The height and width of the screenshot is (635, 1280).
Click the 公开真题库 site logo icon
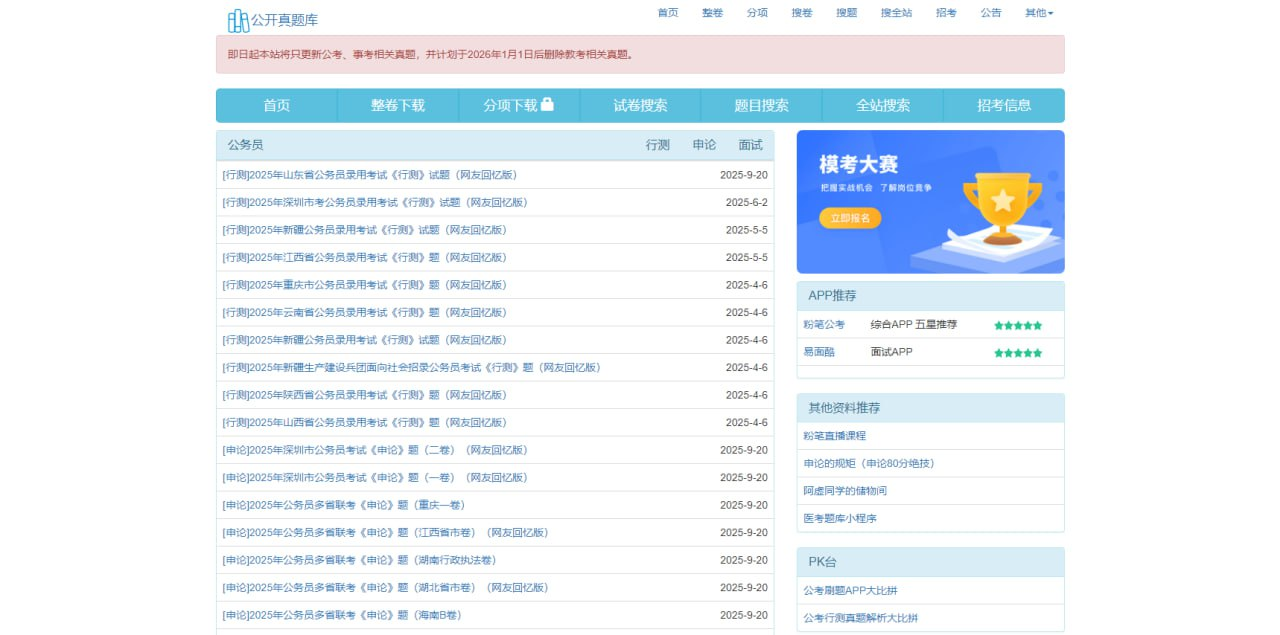click(x=238, y=20)
